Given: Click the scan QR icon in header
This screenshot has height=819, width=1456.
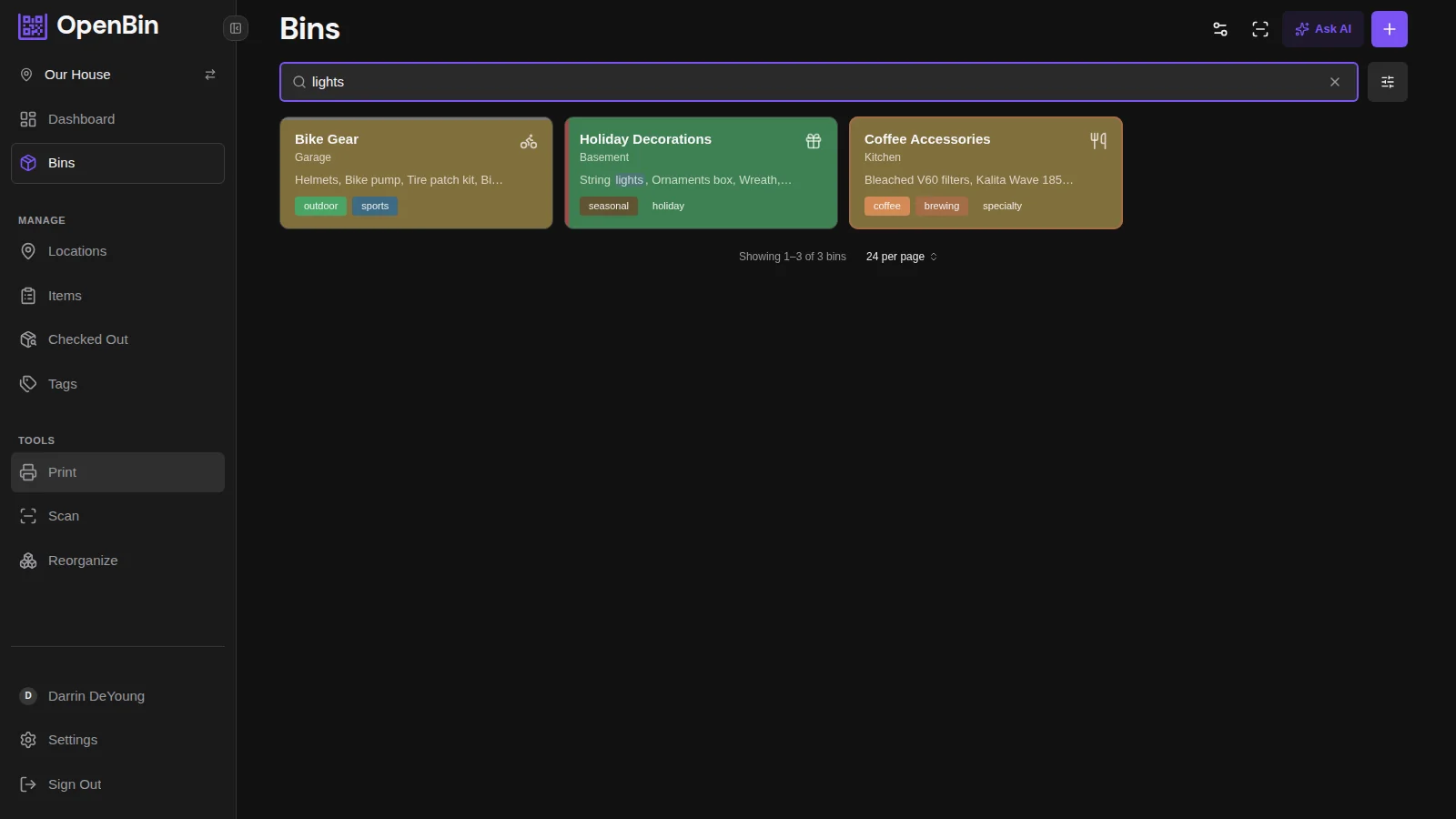Looking at the screenshot, I should click(1260, 29).
